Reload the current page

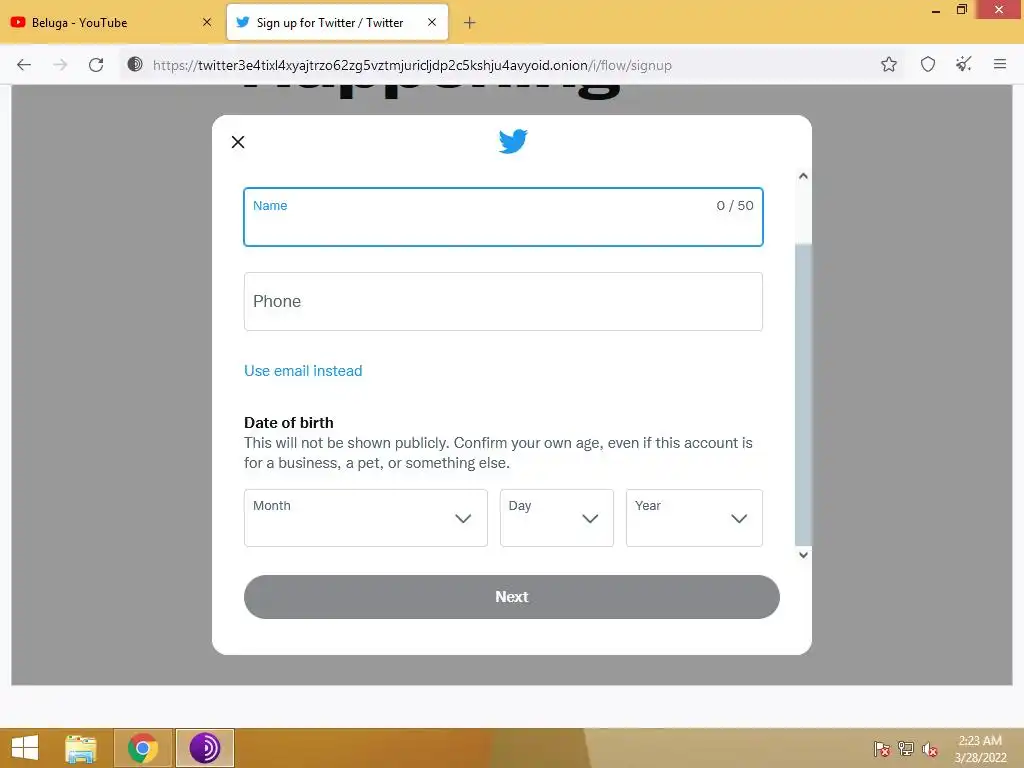pos(96,65)
